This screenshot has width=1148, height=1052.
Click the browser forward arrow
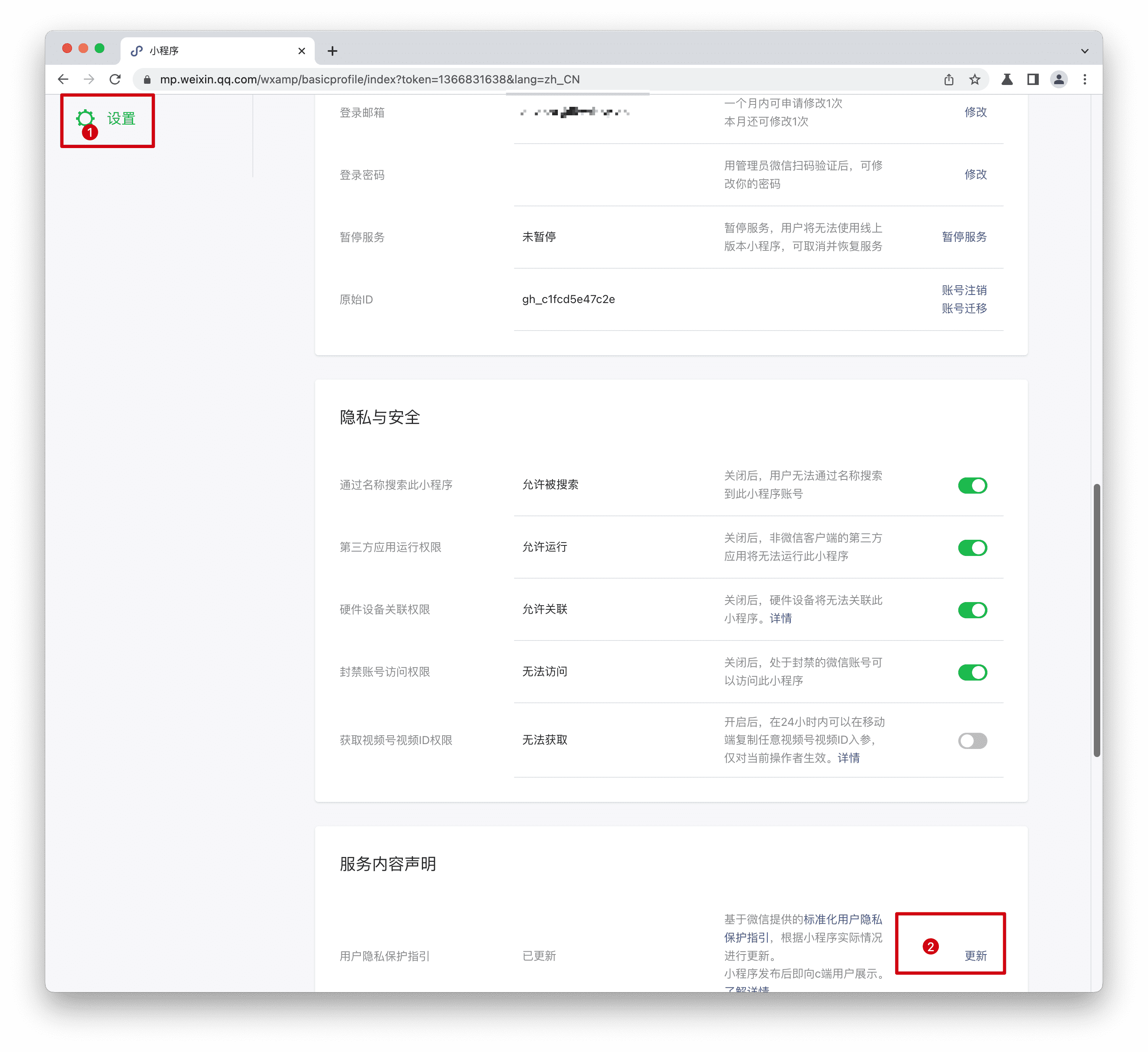click(89, 79)
